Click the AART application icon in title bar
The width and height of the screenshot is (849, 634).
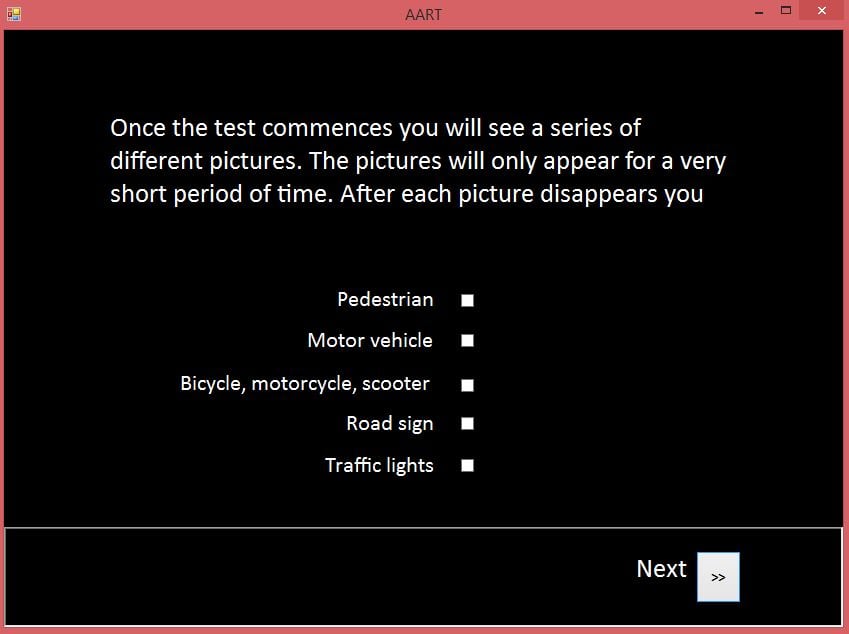pos(13,13)
